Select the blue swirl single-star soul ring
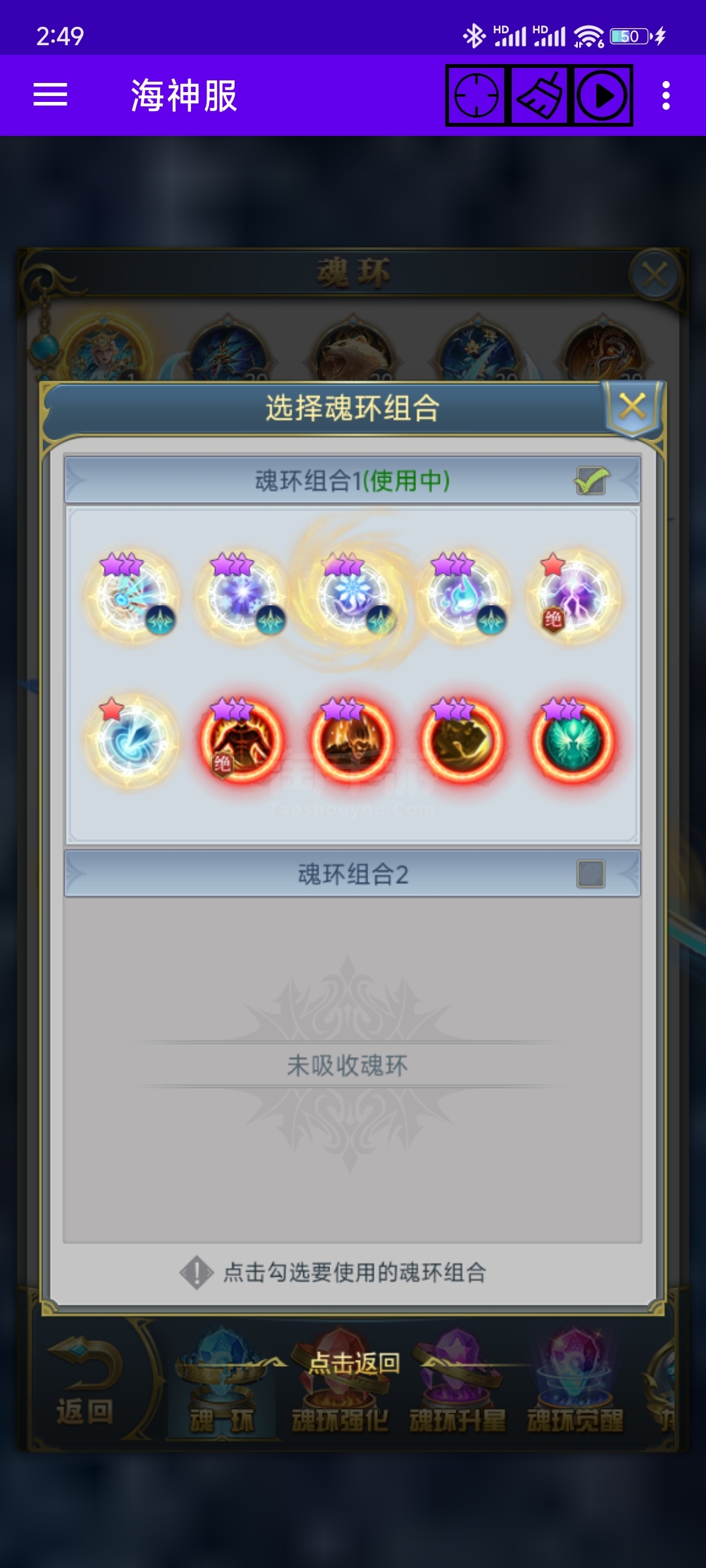The height and width of the screenshot is (1568, 706). (132, 740)
